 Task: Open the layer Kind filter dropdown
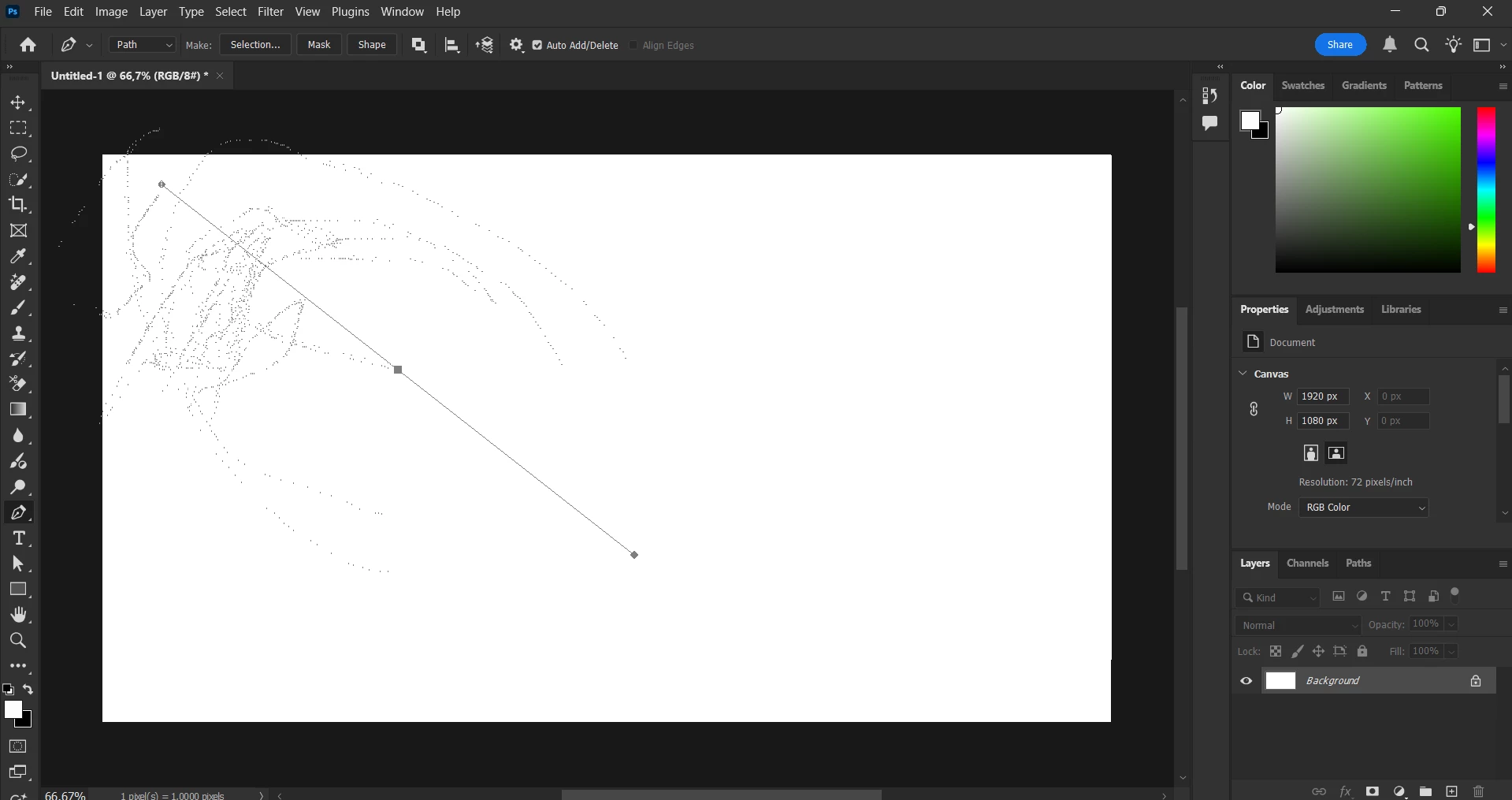1278,597
